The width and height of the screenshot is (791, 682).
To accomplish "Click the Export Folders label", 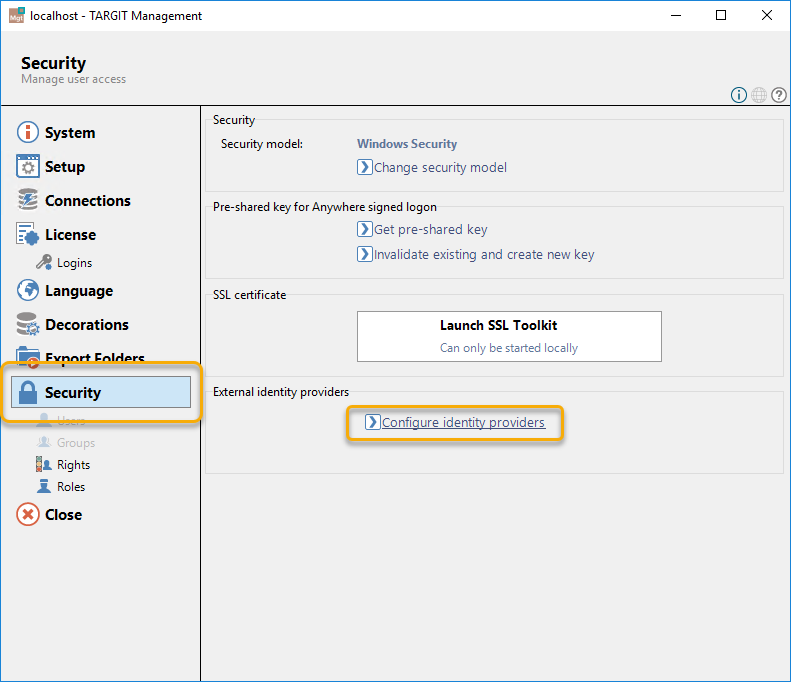I will [x=95, y=357].
